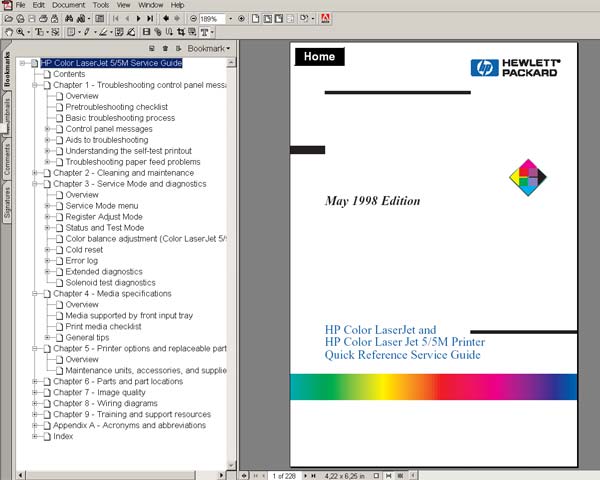Select the Highlight markup tool
This screenshot has width=600, height=480.
[x=103, y=33]
